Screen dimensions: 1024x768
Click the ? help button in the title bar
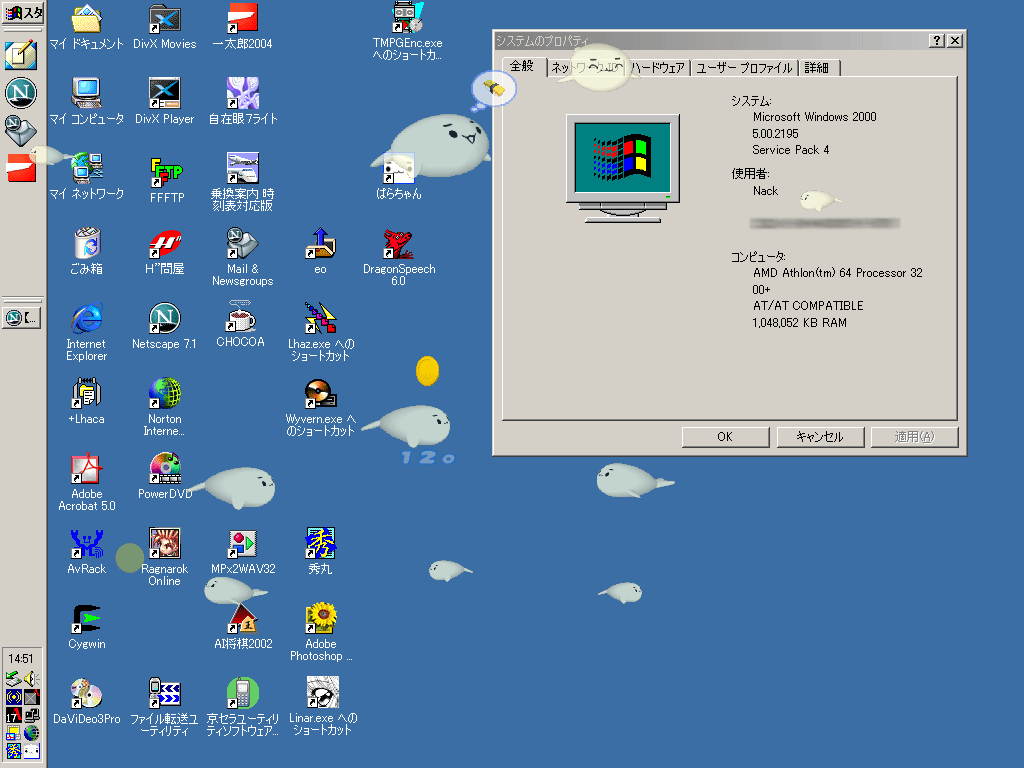(x=936, y=40)
